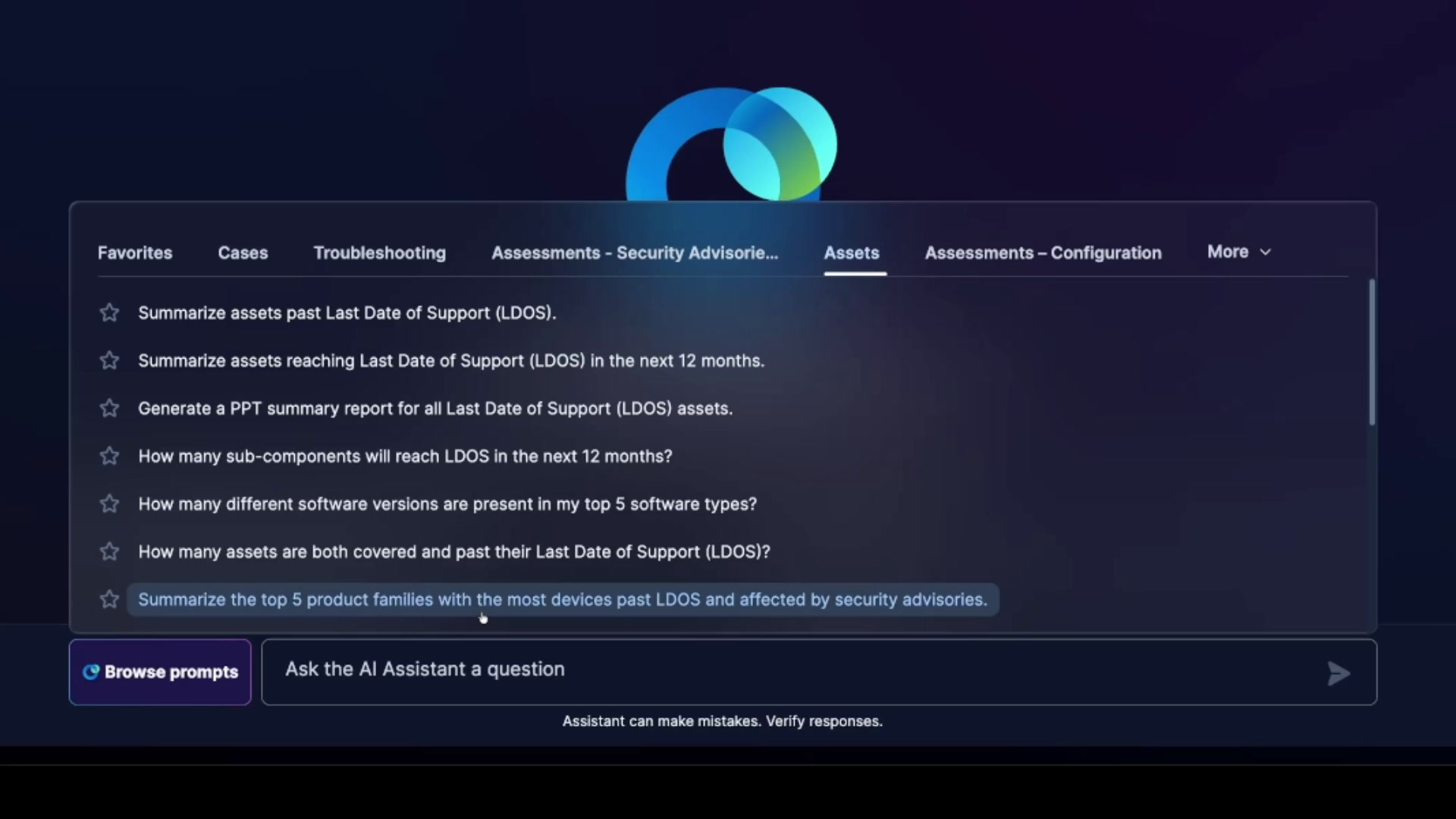
Task: Open the Troubleshooting tab
Action: [380, 253]
